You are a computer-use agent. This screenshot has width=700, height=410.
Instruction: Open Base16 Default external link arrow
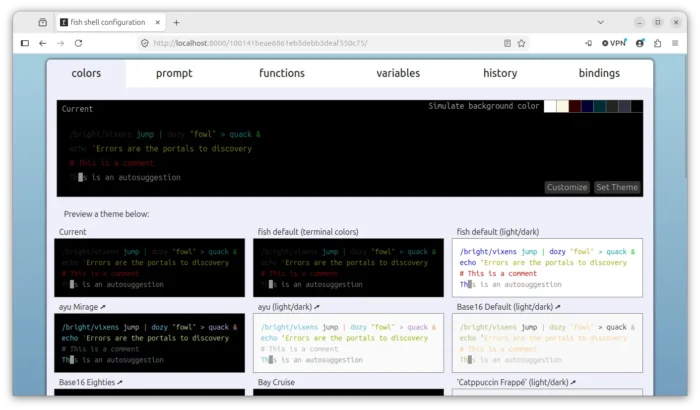558,307
